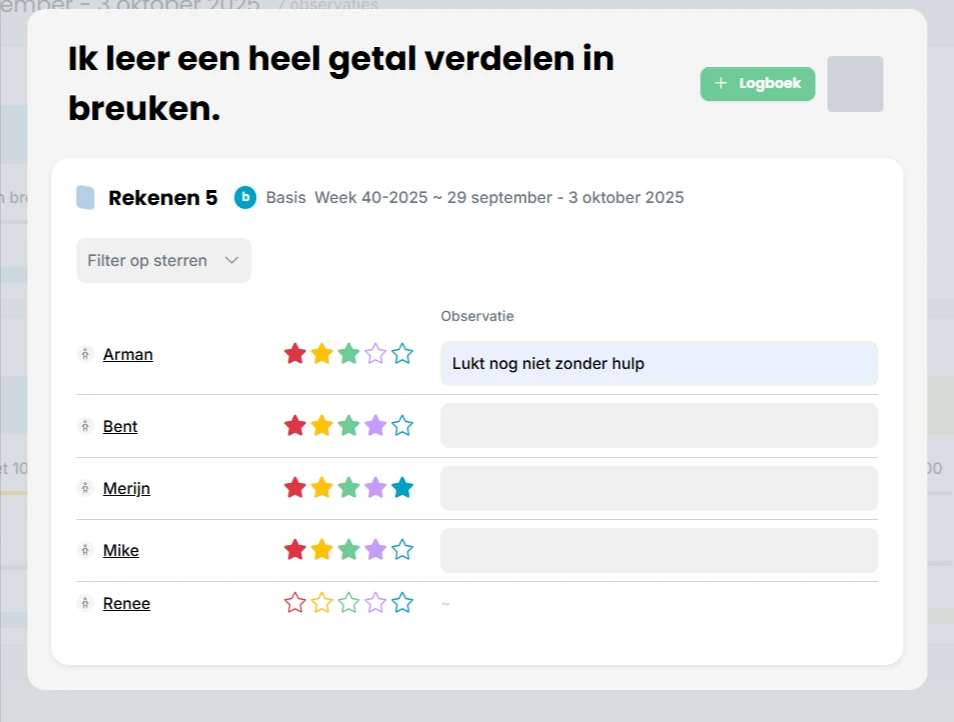954x722 pixels.
Task: Click Bent's empty observation field
Action: pyautogui.click(x=659, y=425)
